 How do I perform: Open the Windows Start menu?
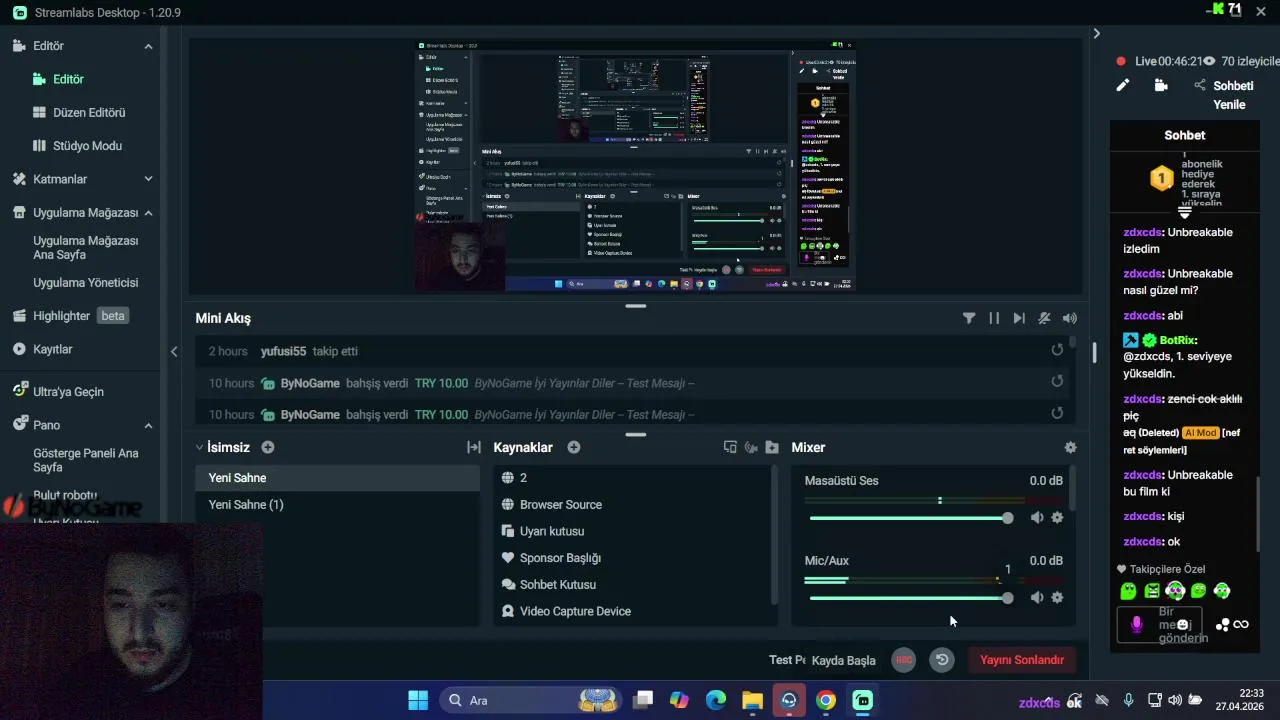(x=418, y=700)
